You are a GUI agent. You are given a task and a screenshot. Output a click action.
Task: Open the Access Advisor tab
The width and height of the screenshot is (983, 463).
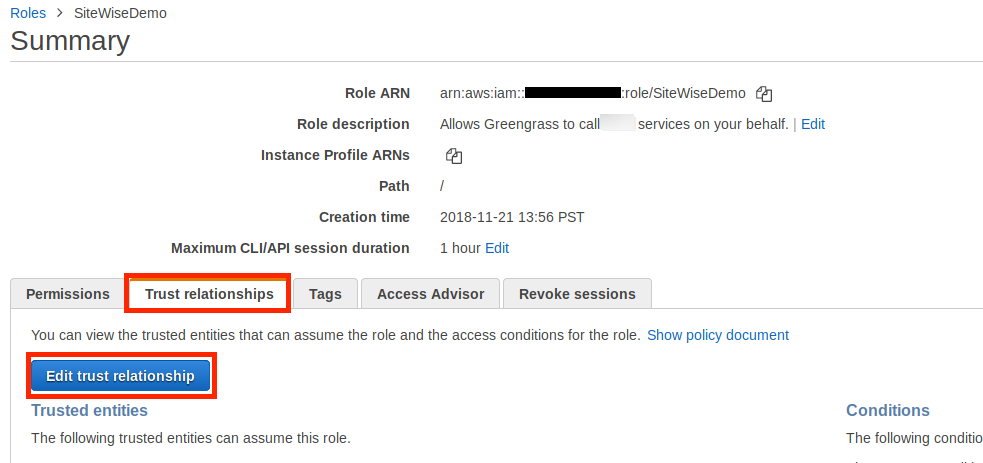point(430,294)
